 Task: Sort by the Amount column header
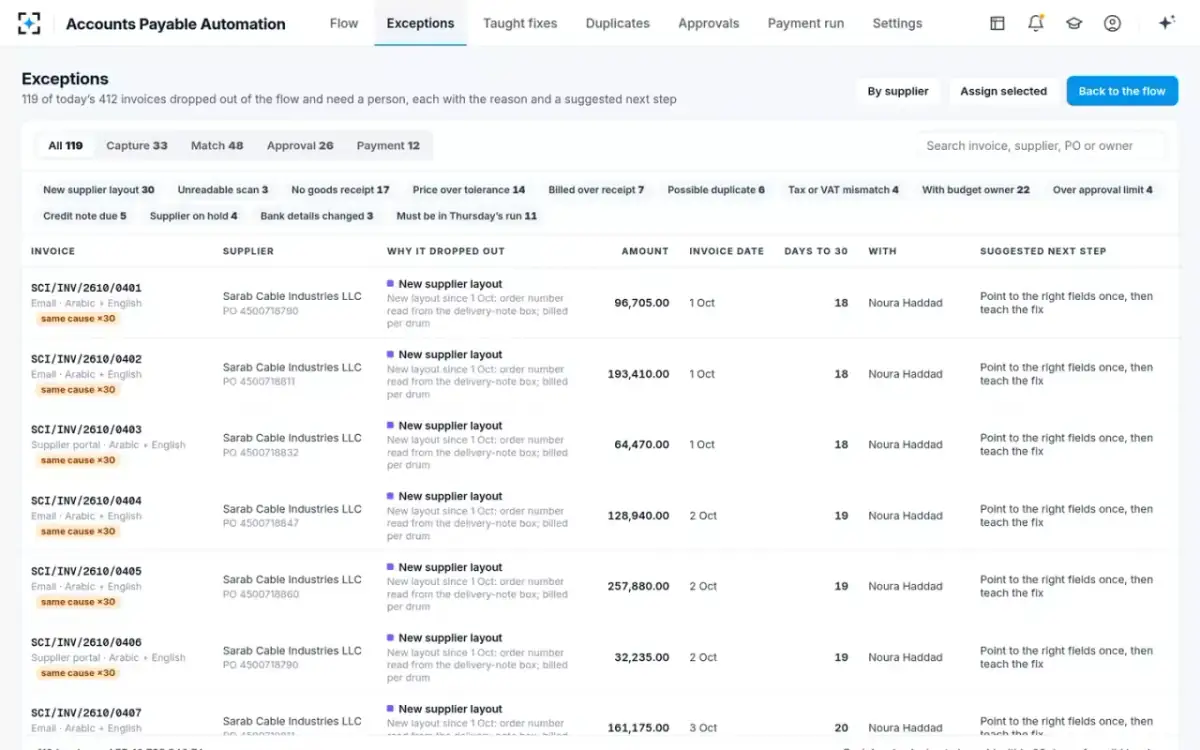(x=645, y=251)
